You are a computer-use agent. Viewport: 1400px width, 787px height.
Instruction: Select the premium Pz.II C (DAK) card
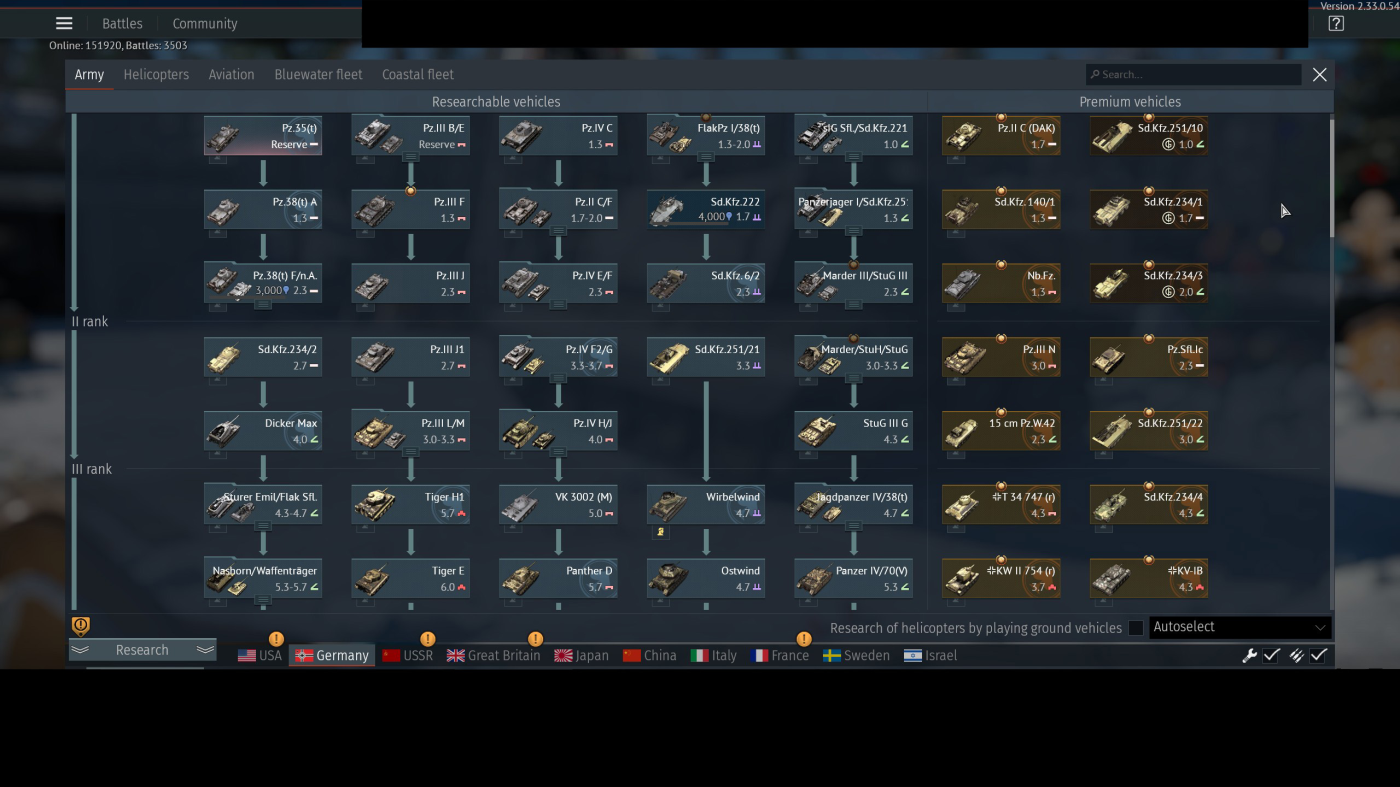click(x=1001, y=136)
